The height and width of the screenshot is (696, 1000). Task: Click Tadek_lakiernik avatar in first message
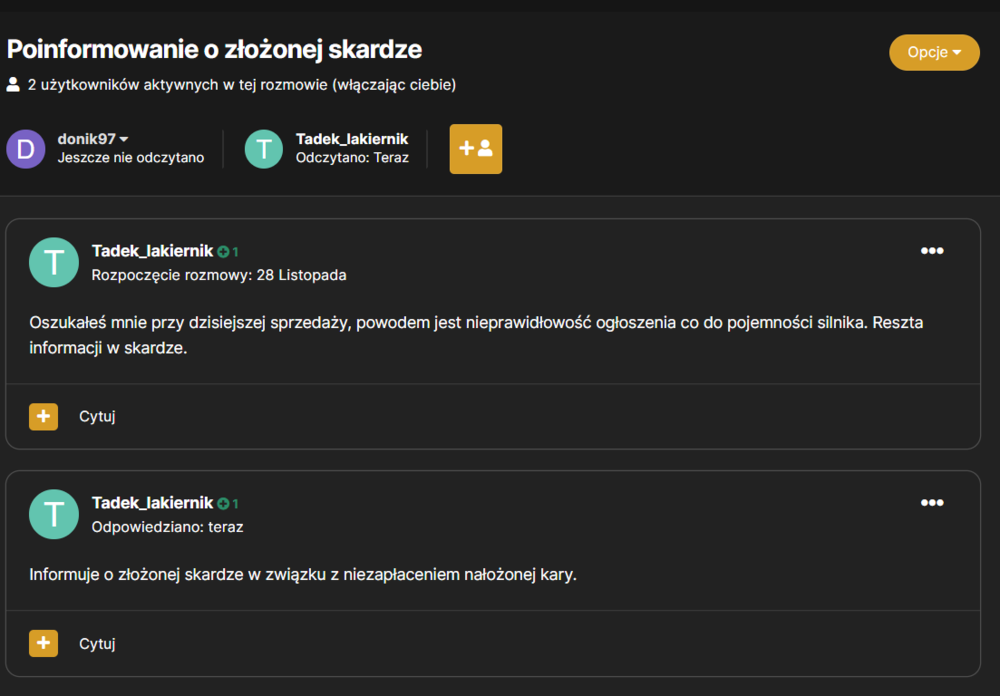(x=54, y=262)
